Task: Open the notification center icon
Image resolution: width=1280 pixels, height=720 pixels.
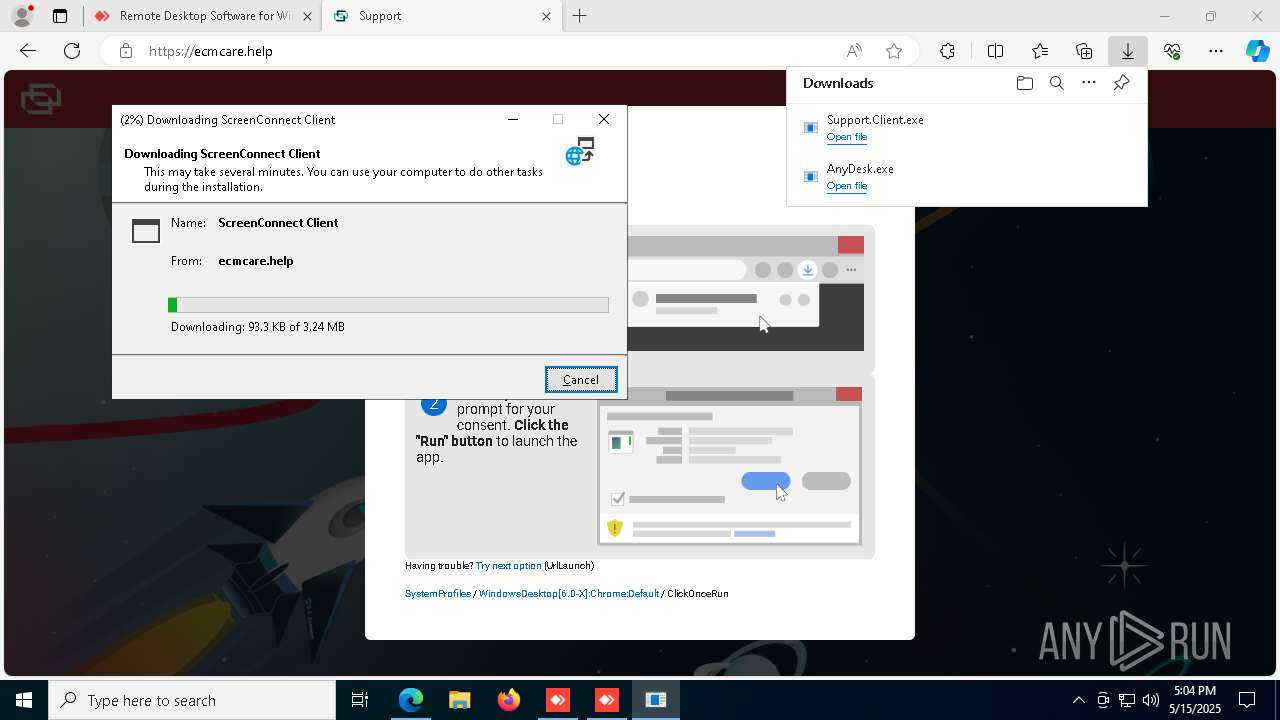Action: 1247,700
